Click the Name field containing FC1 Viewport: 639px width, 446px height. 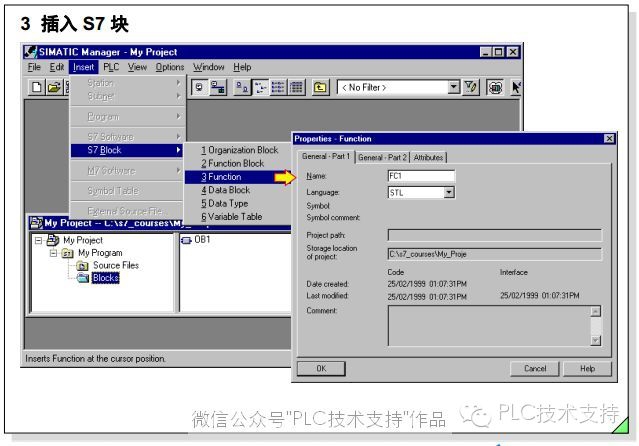pyautogui.click(x=421, y=176)
